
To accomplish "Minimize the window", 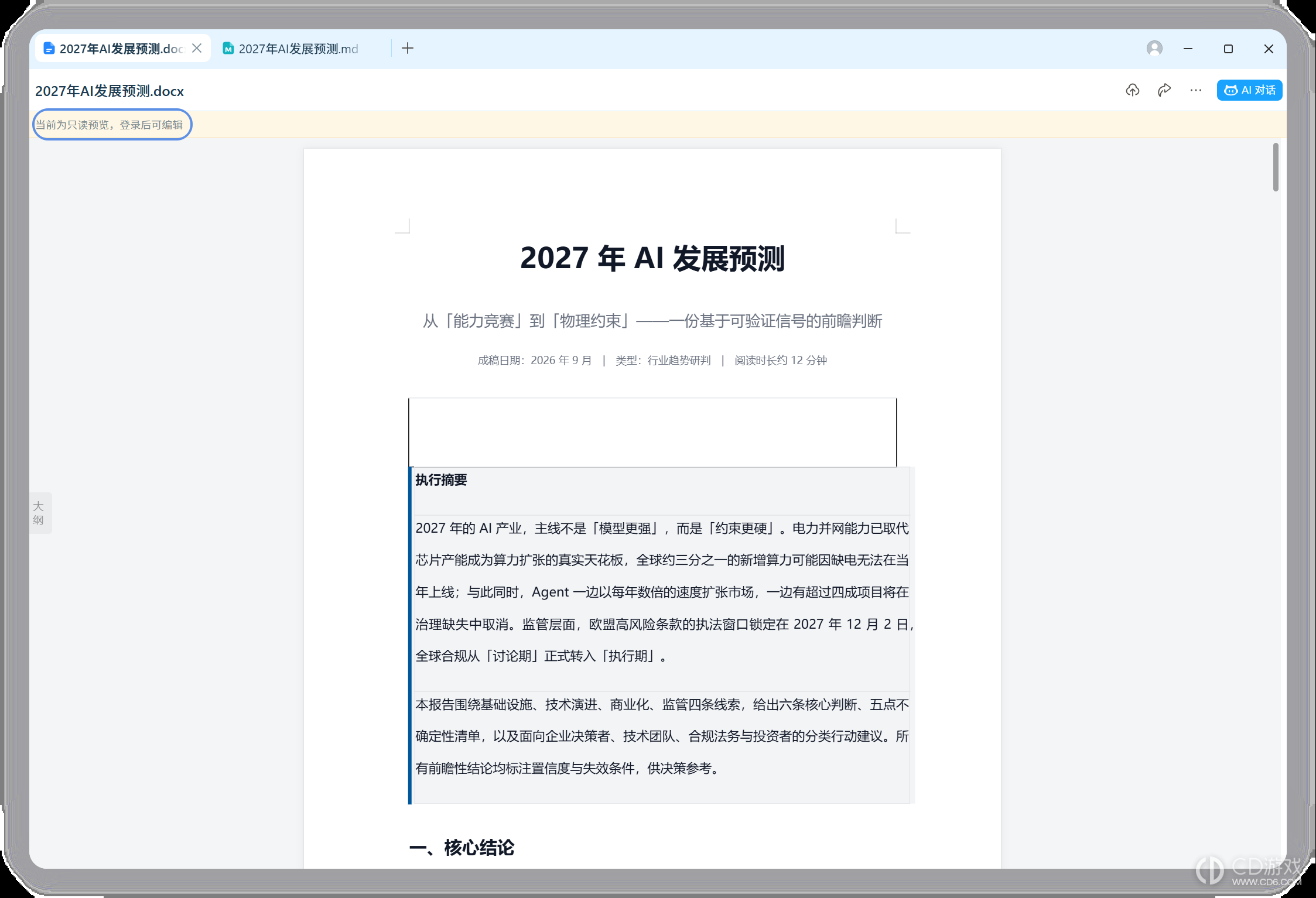I will click(1188, 49).
